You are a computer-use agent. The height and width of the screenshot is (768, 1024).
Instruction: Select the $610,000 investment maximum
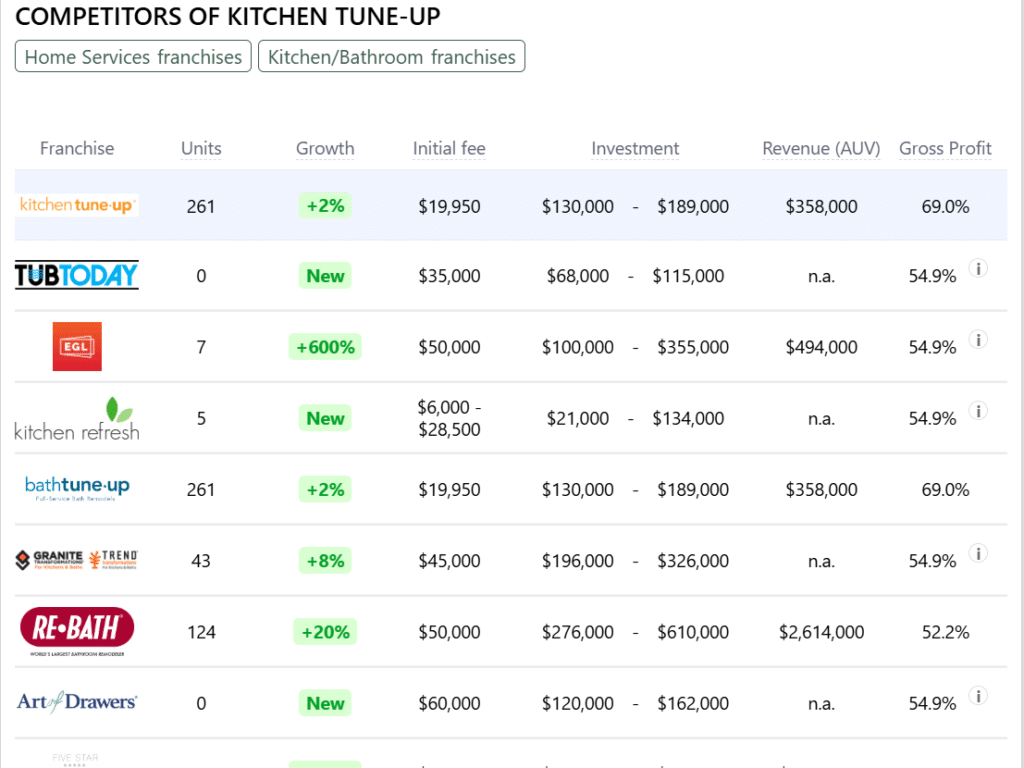[693, 632]
